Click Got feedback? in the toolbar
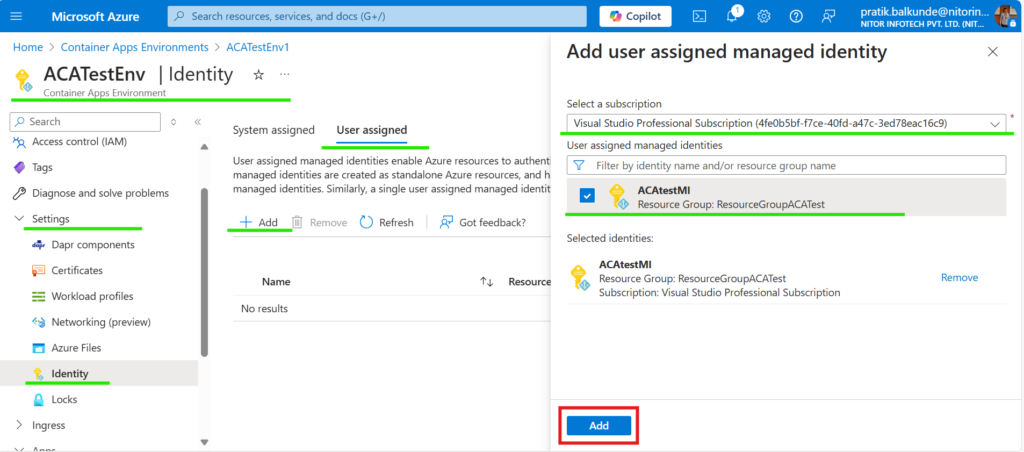The width and height of the screenshot is (1024, 452). click(x=483, y=222)
